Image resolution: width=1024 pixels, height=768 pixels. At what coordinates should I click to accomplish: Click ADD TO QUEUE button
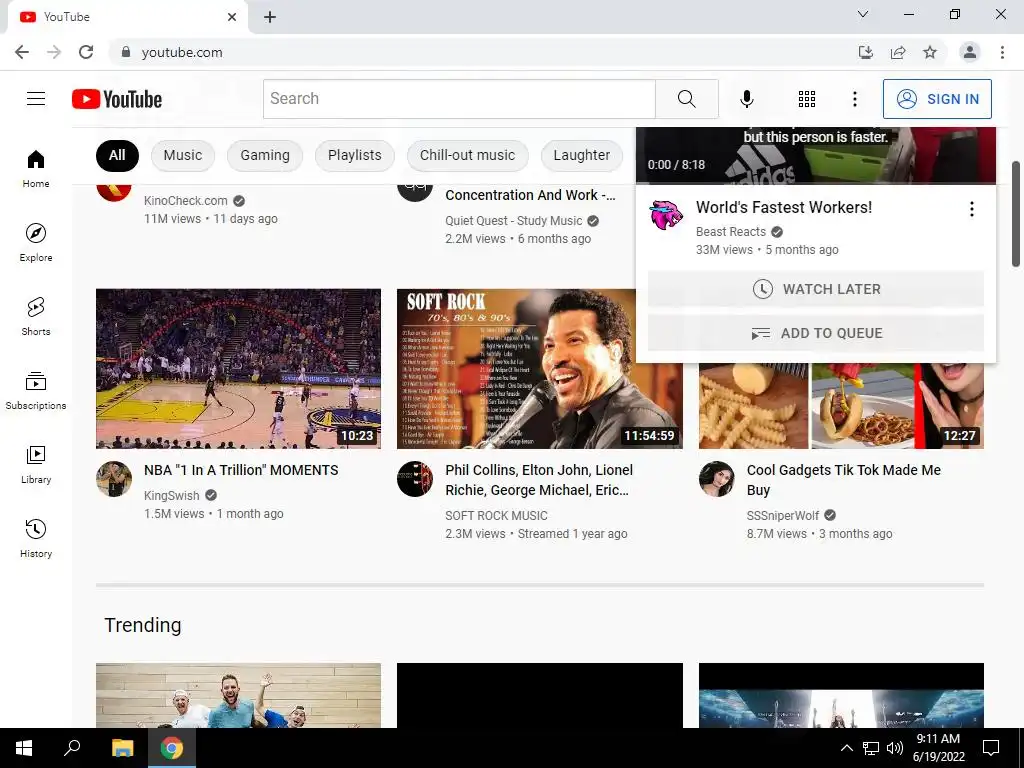816,333
